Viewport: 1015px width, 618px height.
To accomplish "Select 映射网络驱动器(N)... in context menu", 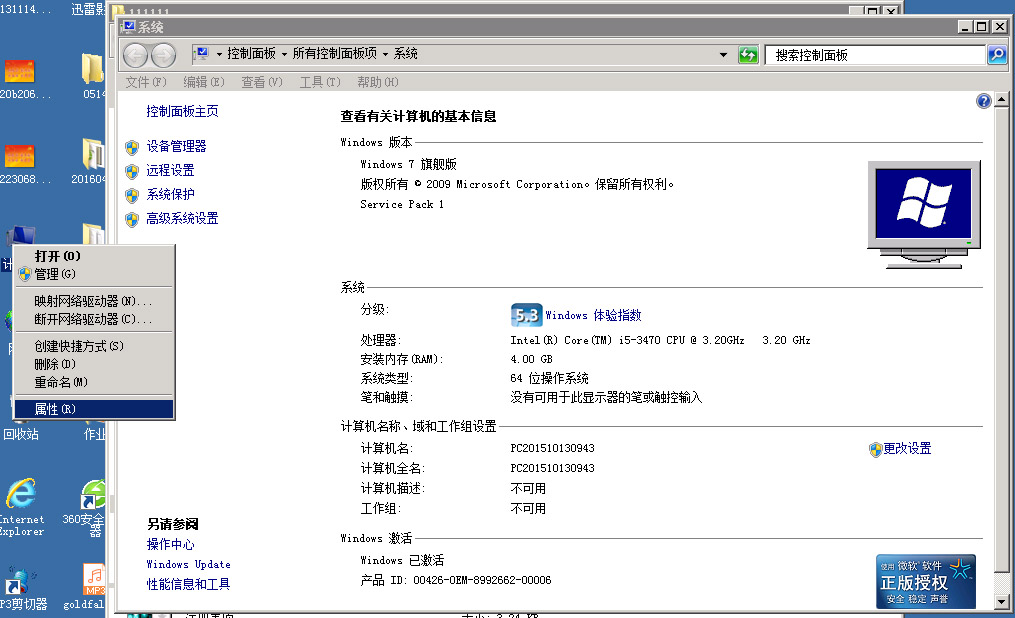I will [94, 301].
